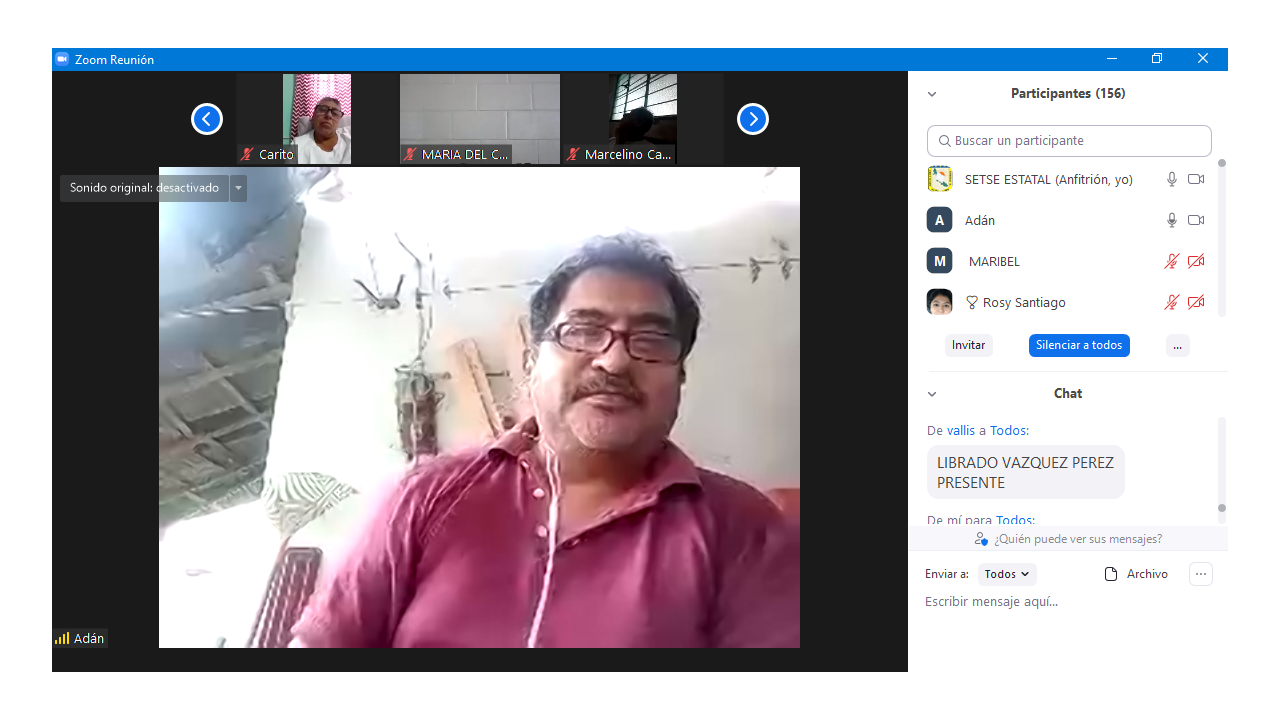Image resolution: width=1280 pixels, height=720 pixels.
Task: Click the participants list scrollbar
Action: click(1221, 238)
